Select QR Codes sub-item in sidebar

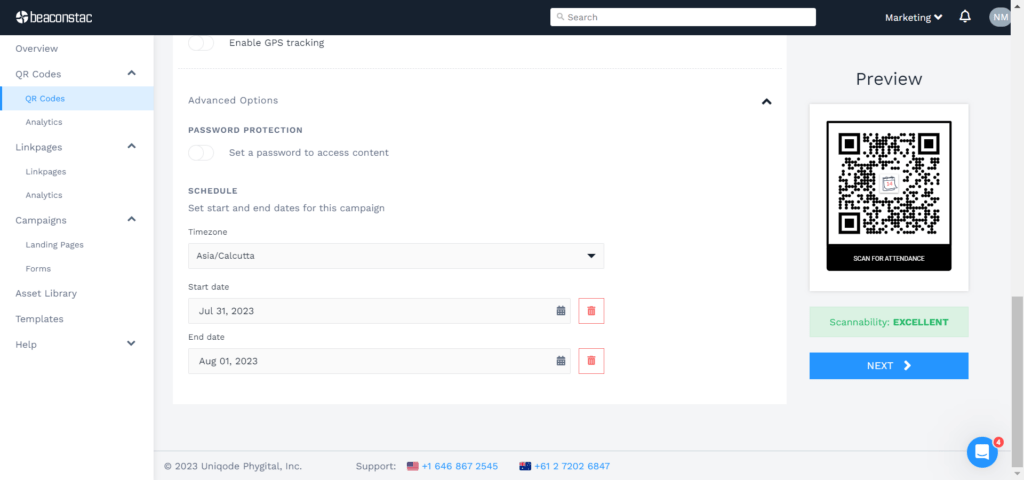point(45,99)
